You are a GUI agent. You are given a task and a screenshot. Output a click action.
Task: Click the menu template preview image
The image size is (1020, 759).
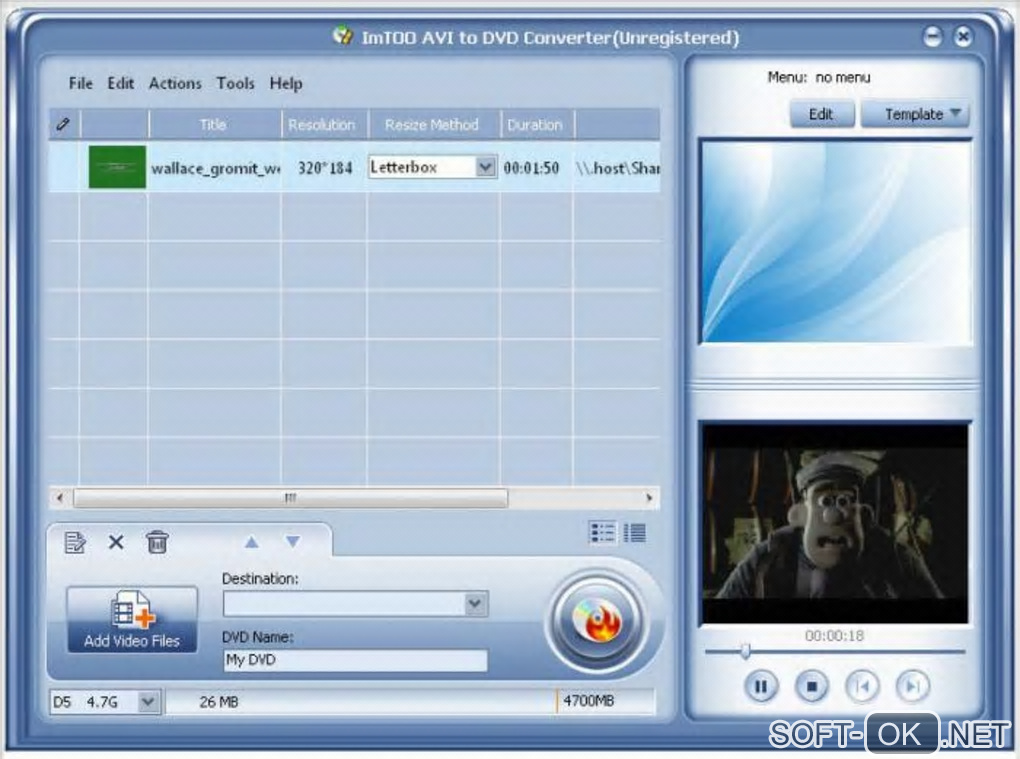835,242
